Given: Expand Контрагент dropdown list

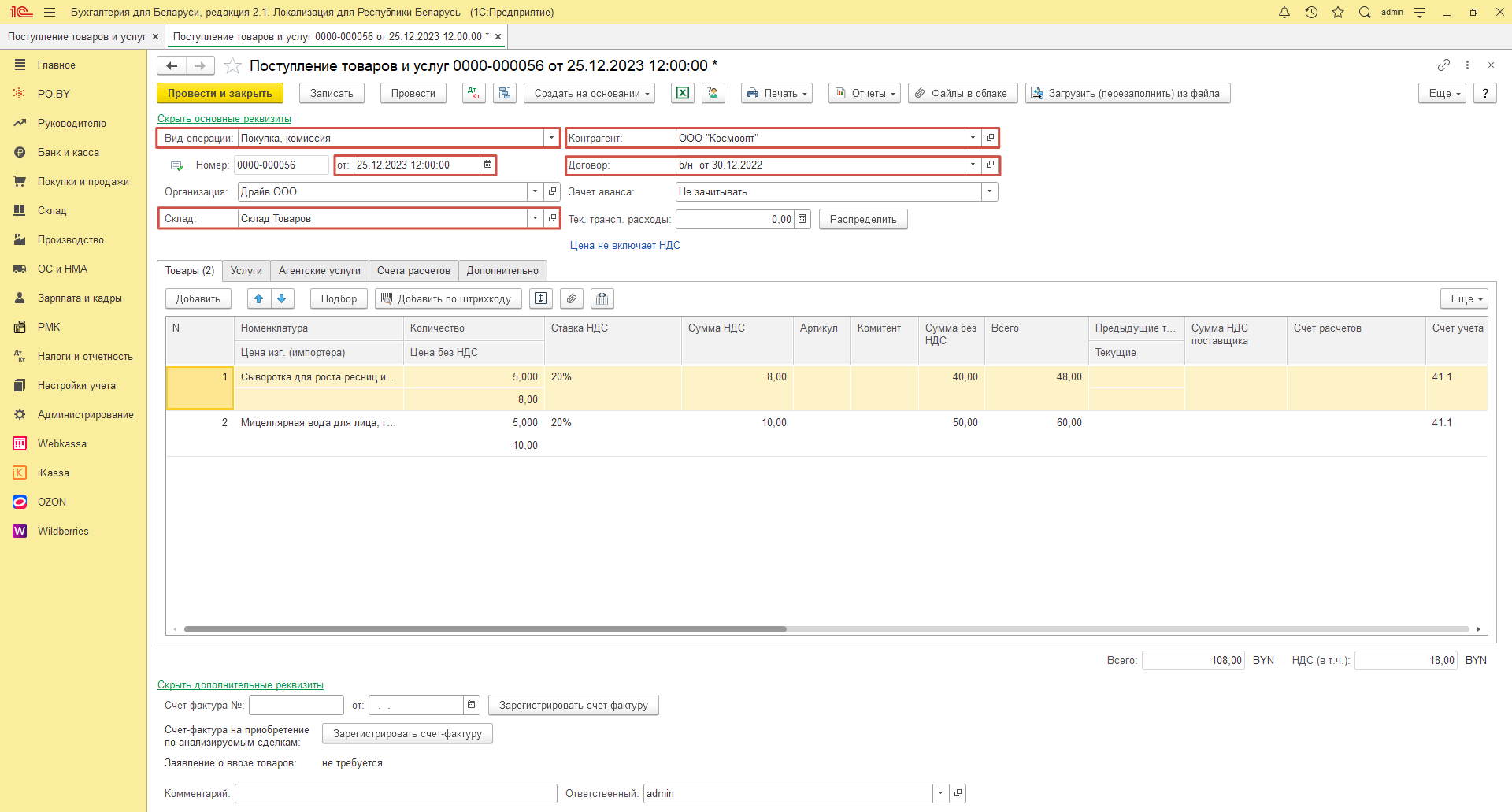Looking at the screenshot, I should coord(973,138).
